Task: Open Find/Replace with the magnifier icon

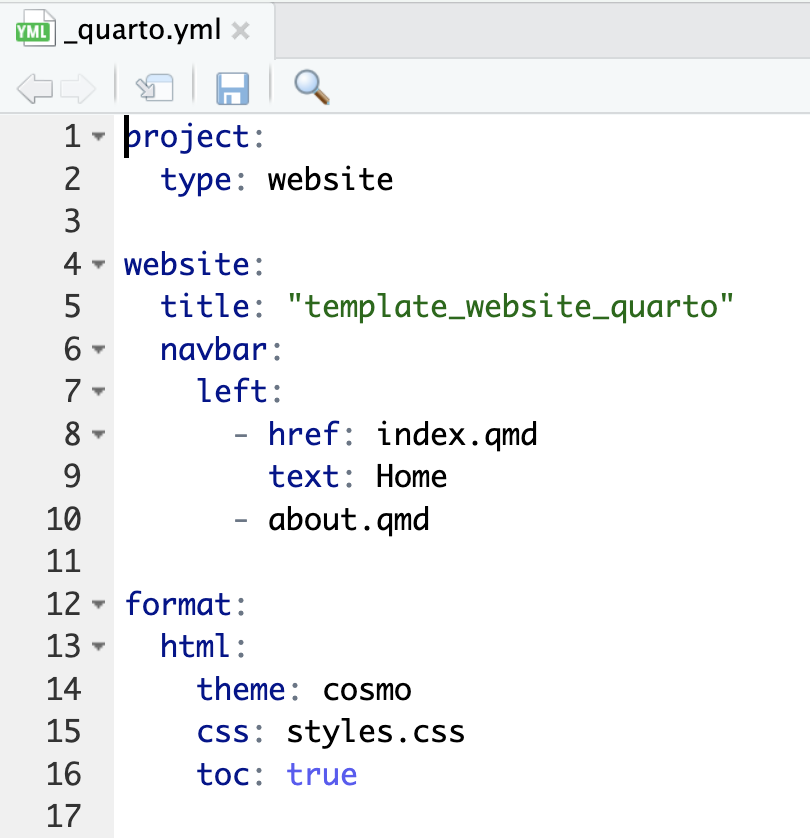Action: tap(312, 88)
